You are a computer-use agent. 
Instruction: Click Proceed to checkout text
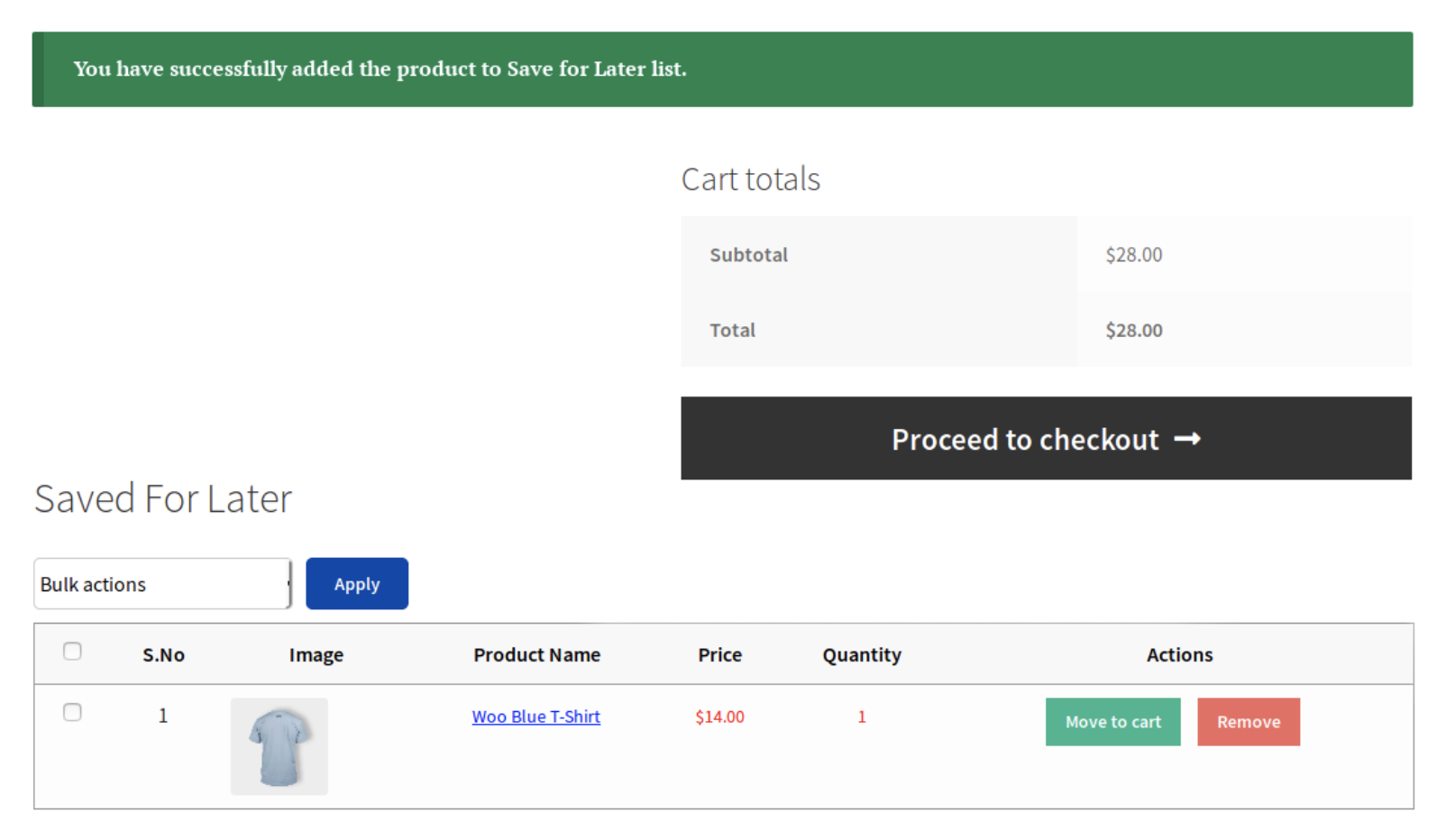coord(1024,440)
